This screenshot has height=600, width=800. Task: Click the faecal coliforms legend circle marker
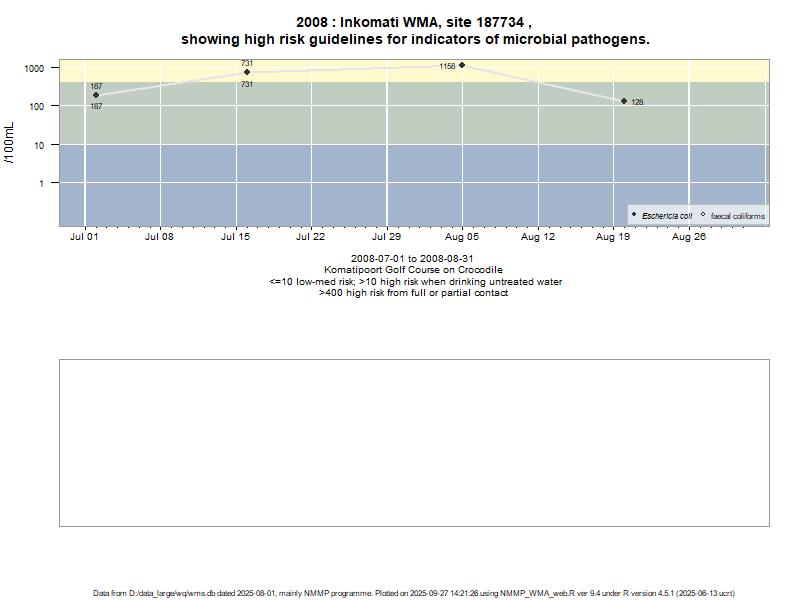pyautogui.click(x=703, y=215)
